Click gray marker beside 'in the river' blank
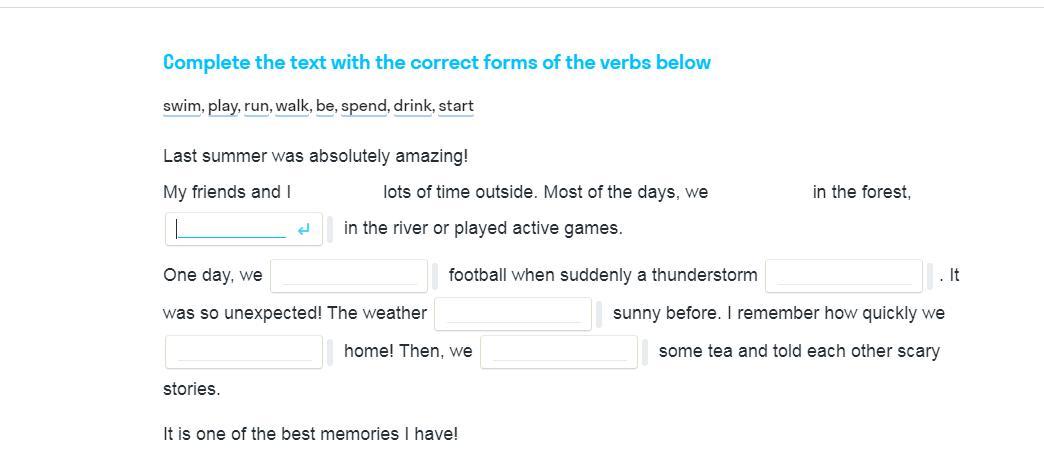 330,229
